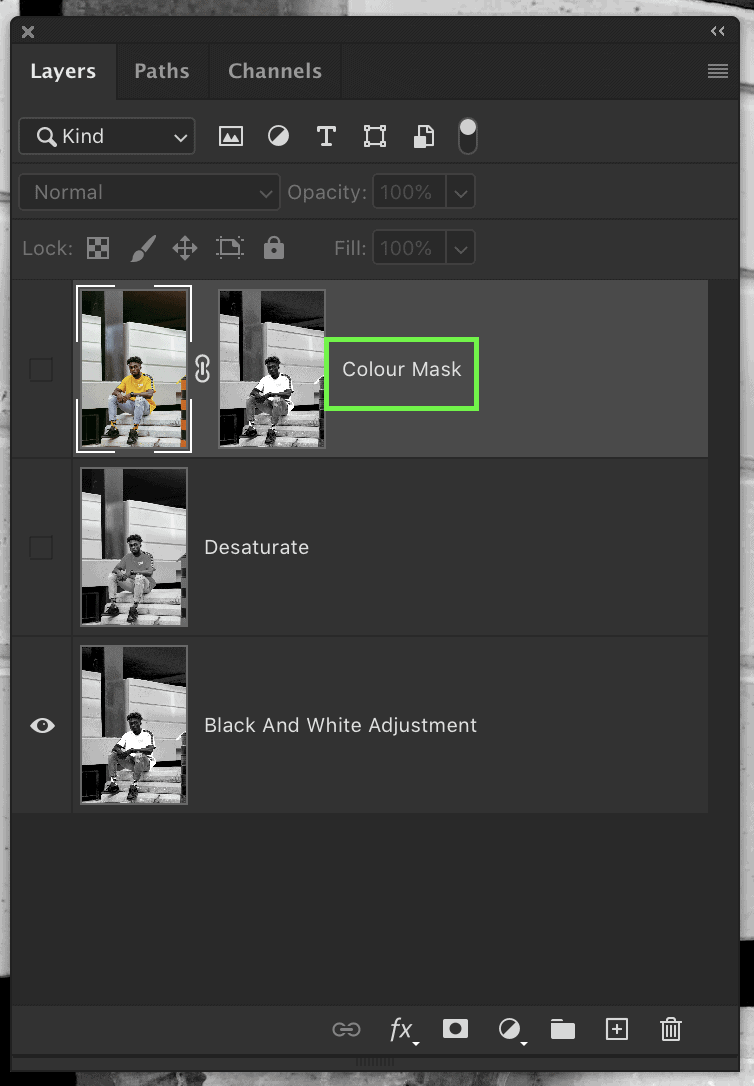Lock image pixels with brush icon
This screenshot has height=1086, width=754.
(x=143, y=248)
